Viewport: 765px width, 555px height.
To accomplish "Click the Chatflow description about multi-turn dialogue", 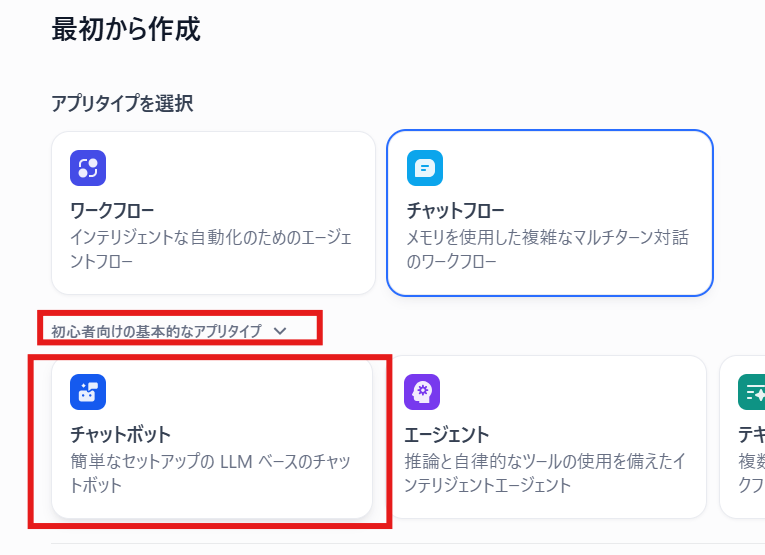I will (547, 250).
